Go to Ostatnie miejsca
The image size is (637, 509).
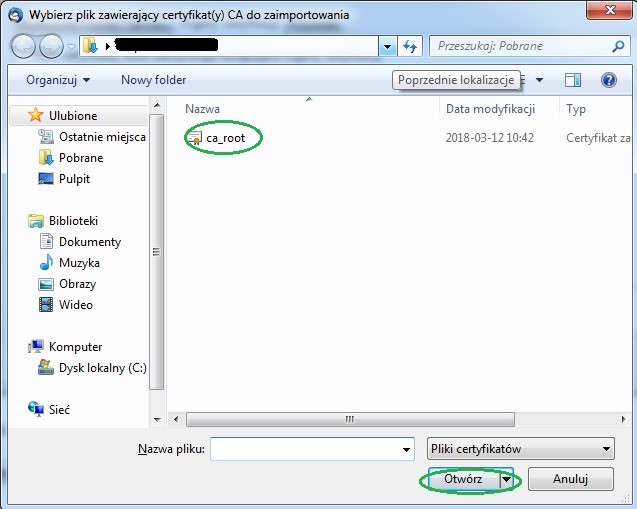coord(101,137)
